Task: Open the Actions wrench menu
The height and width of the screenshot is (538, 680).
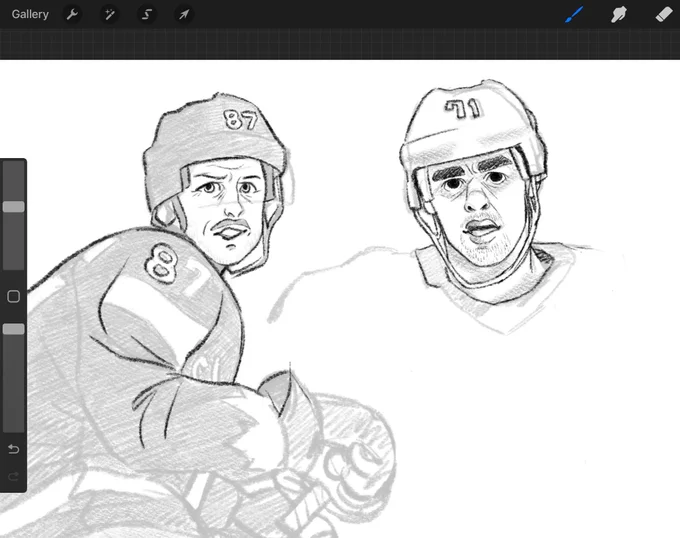Action: (72, 14)
